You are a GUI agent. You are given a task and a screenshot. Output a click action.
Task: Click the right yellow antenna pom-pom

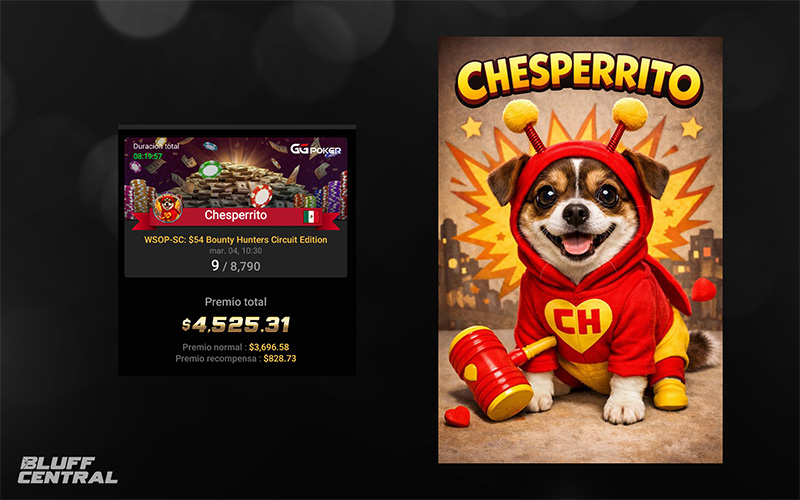pos(630,113)
